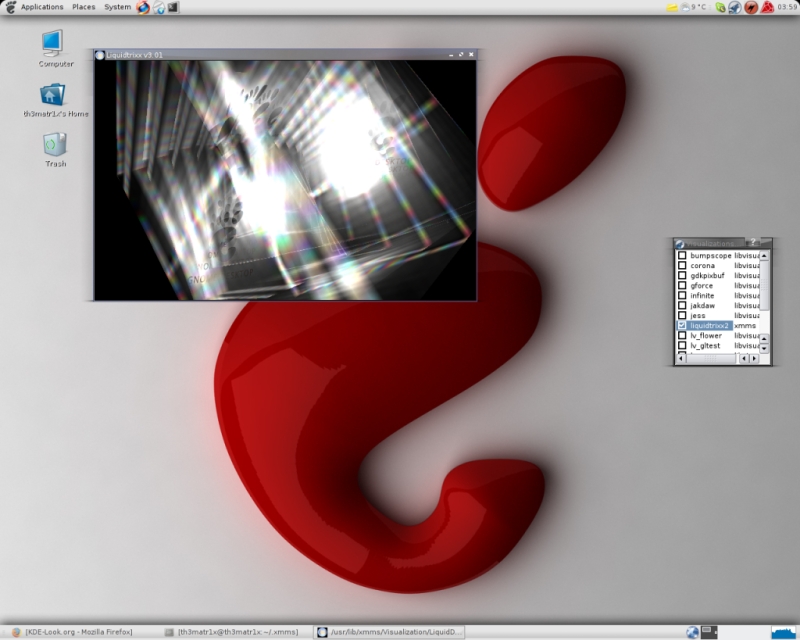This screenshot has width=800, height=640.
Task: Click the red ruby gem tray icon
Action: click(x=767, y=7)
